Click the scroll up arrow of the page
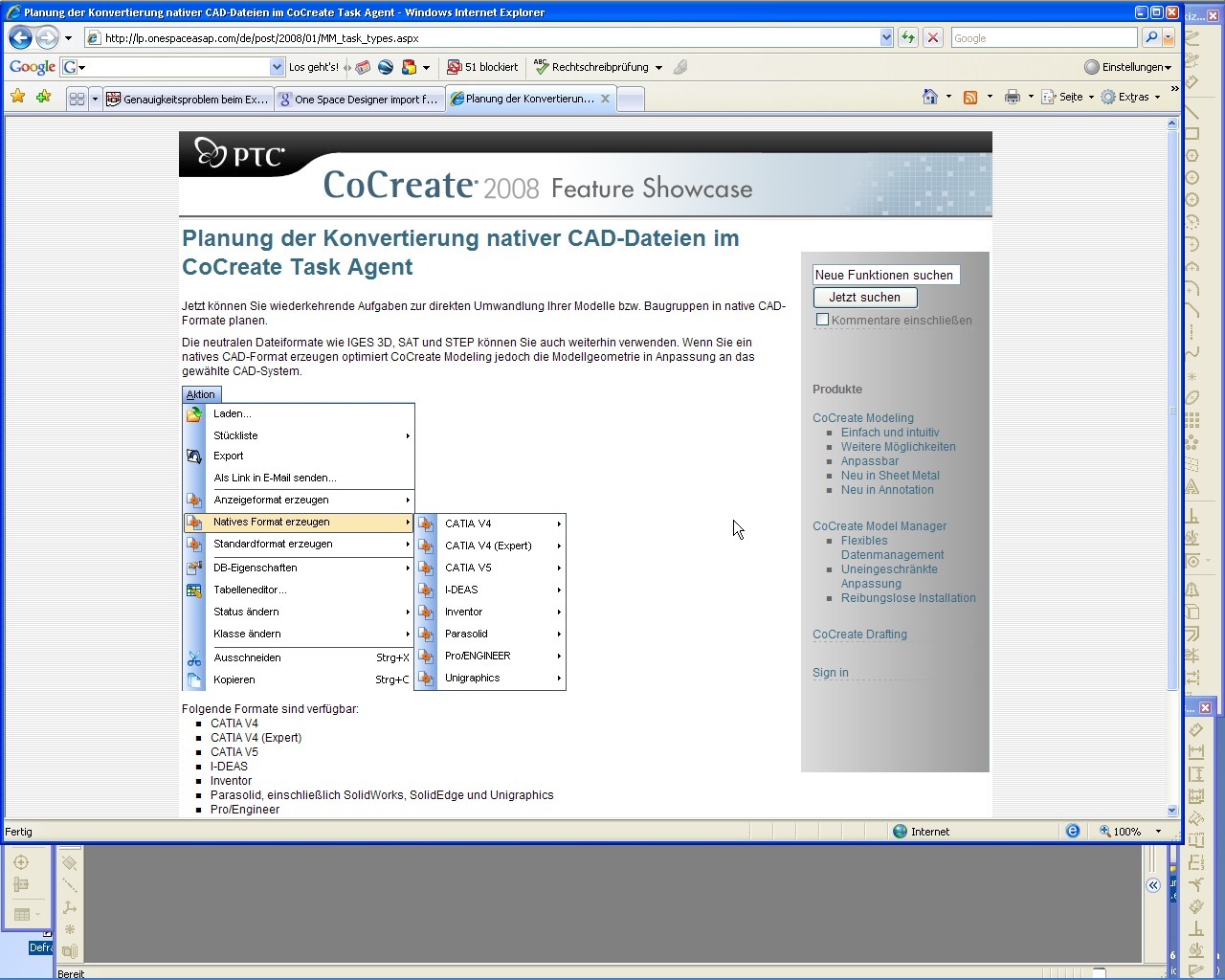1225x980 pixels. point(1172,124)
